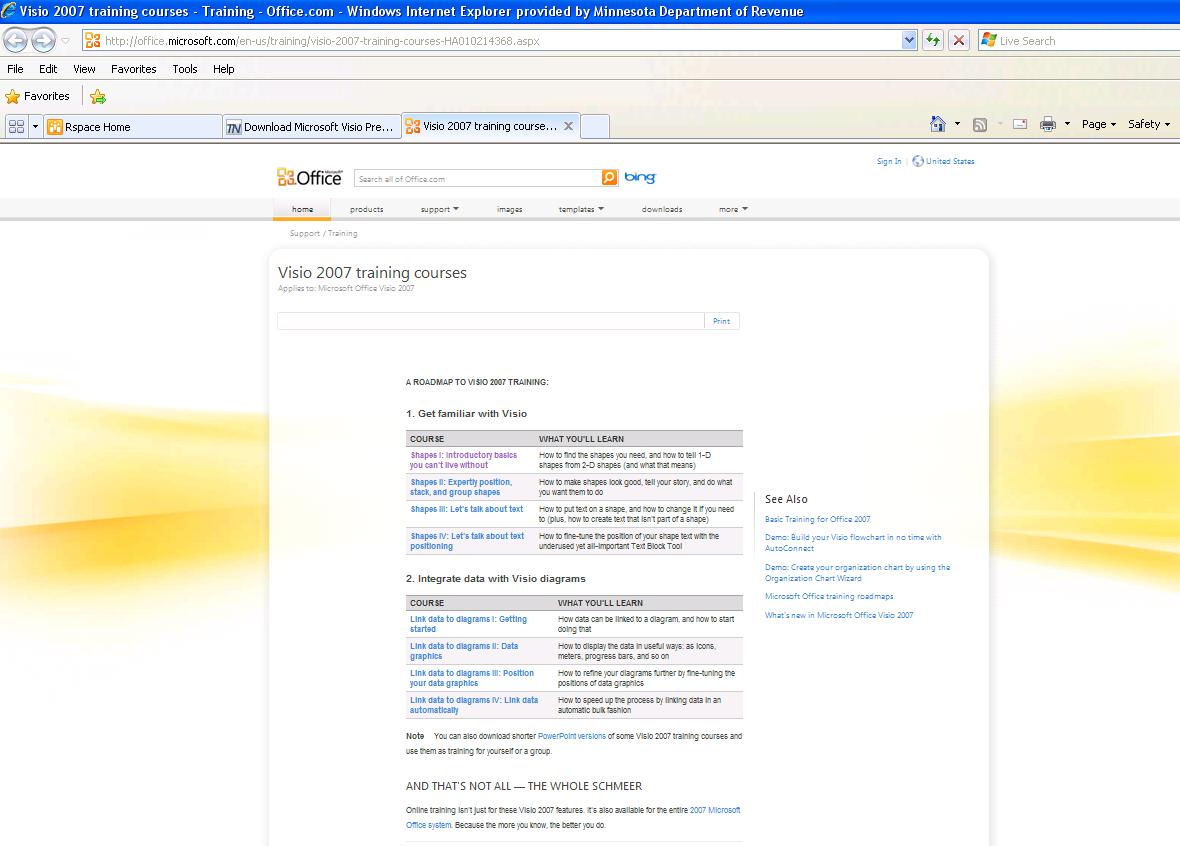Expand the support navigation dropdown
The height and width of the screenshot is (846, 1180).
(439, 209)
